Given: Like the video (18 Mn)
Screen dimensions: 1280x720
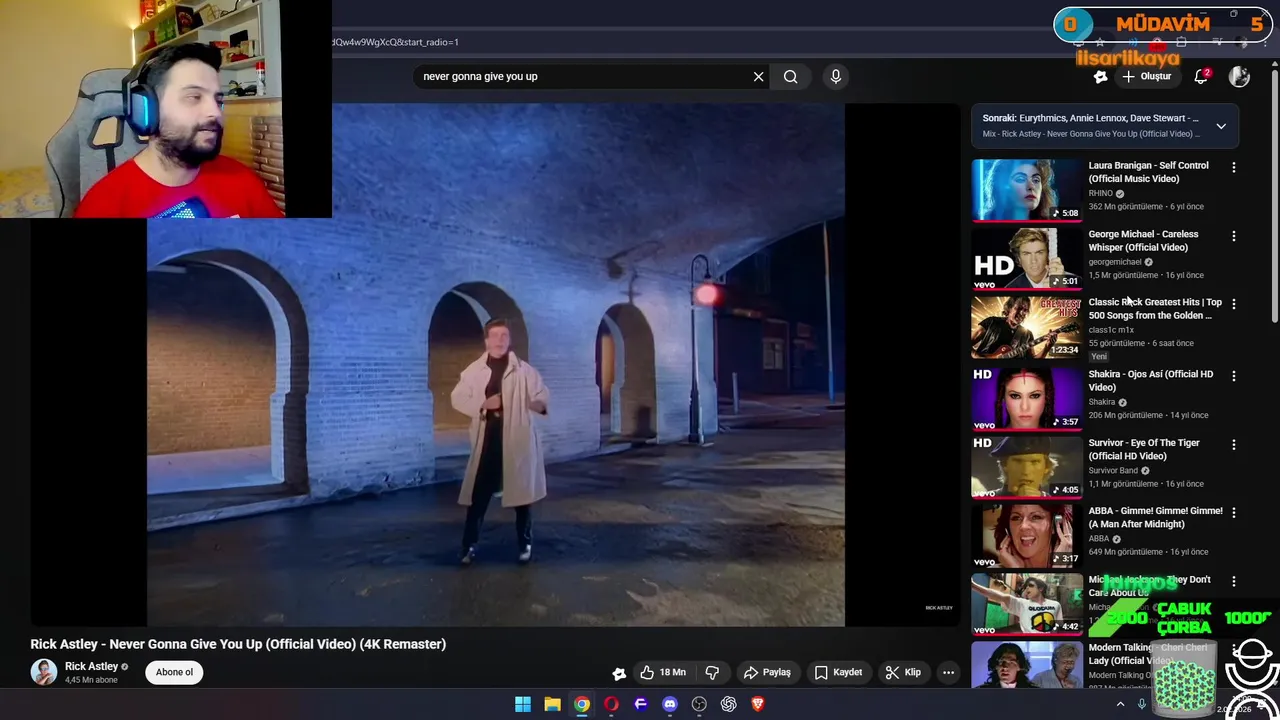Looking at the screenshot, I should [x=664, y=672].
